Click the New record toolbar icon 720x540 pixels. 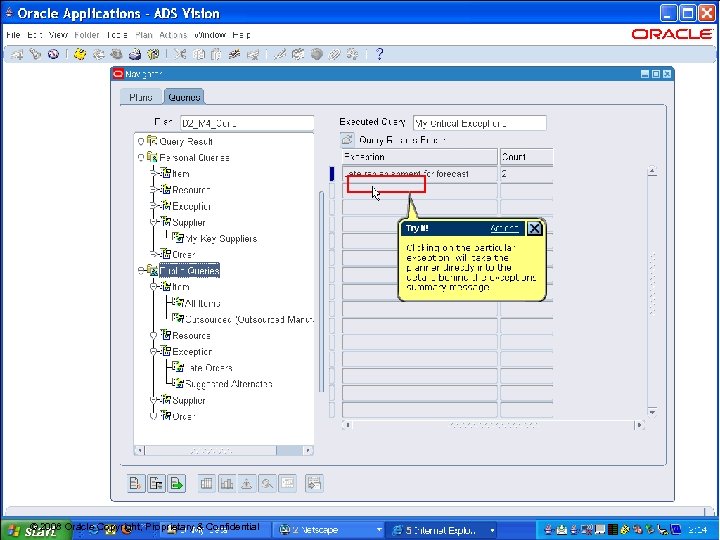point(17,54)
